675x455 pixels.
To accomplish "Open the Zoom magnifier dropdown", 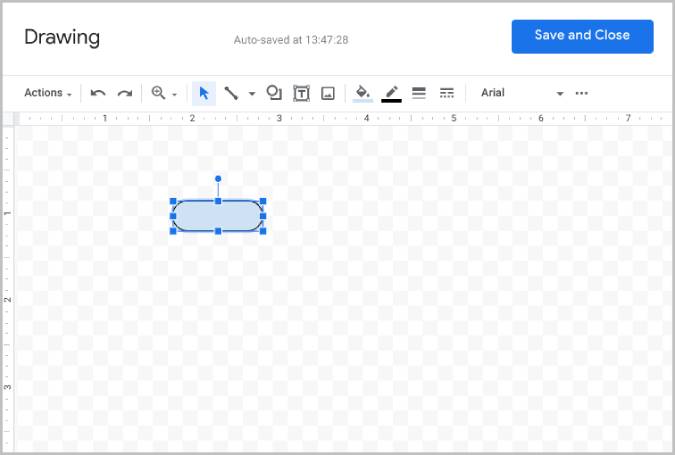I will click(163, 93).
